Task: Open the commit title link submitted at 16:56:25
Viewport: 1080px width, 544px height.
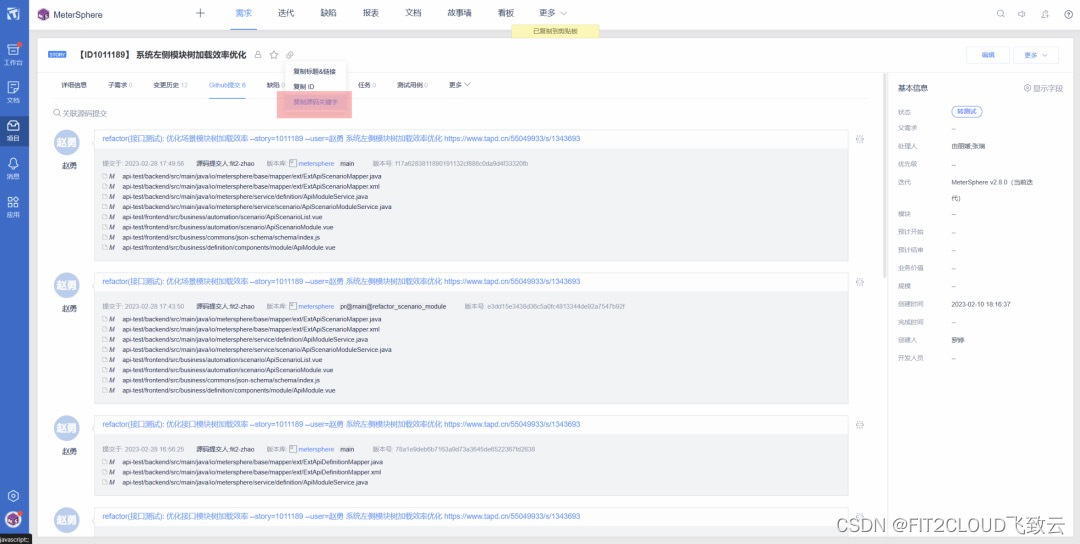Action: [x=341, y=425]
